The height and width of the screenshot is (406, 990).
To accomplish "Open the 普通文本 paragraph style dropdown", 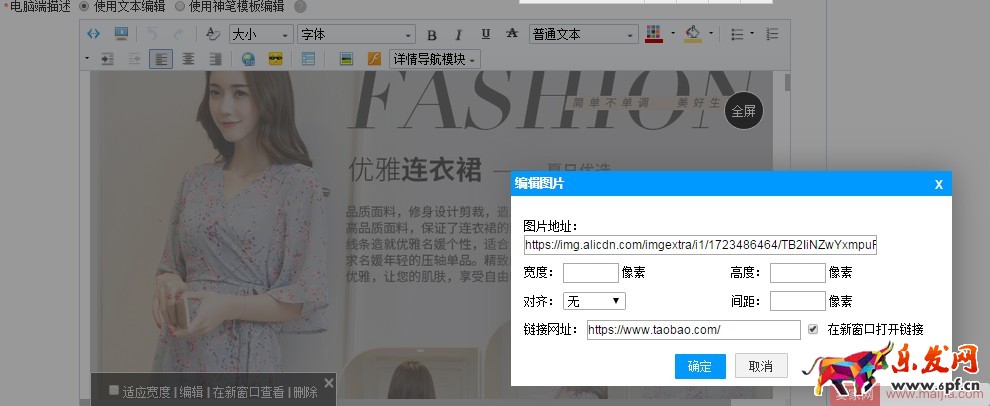I will click(583, 35).
